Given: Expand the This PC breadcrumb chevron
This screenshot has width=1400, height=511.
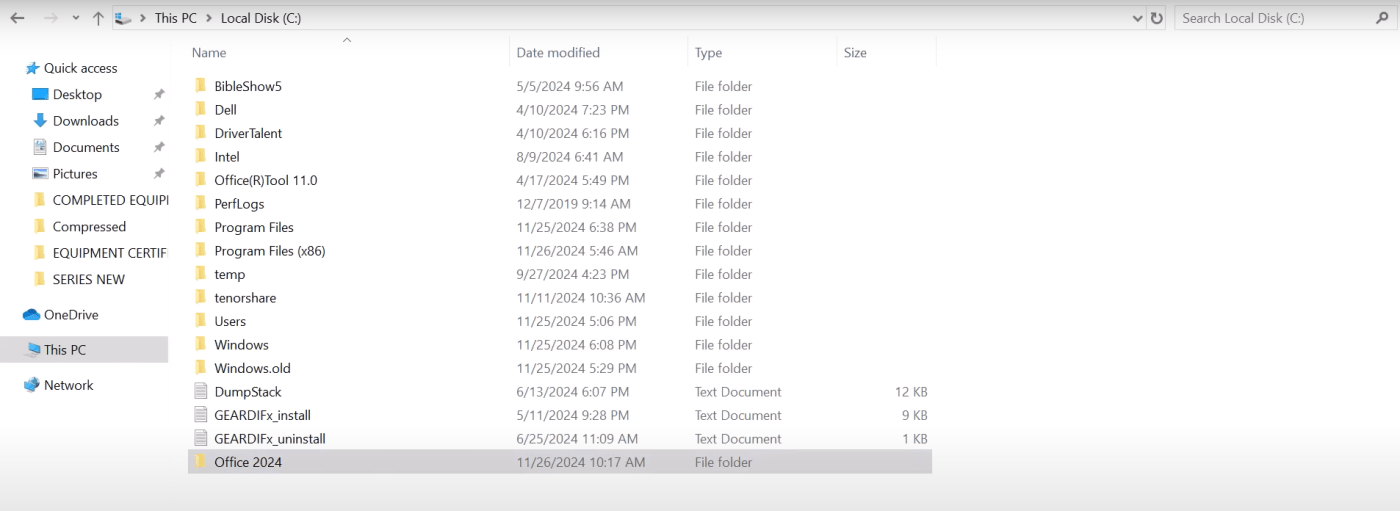Looking at the screenshot, I should 209,18.
